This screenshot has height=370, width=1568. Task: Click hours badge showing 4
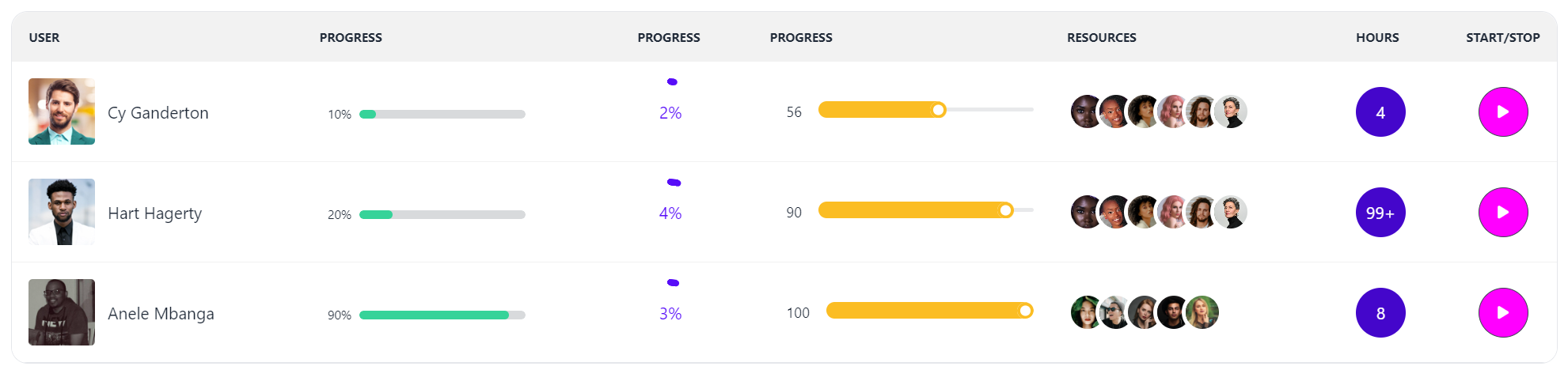1380,112
